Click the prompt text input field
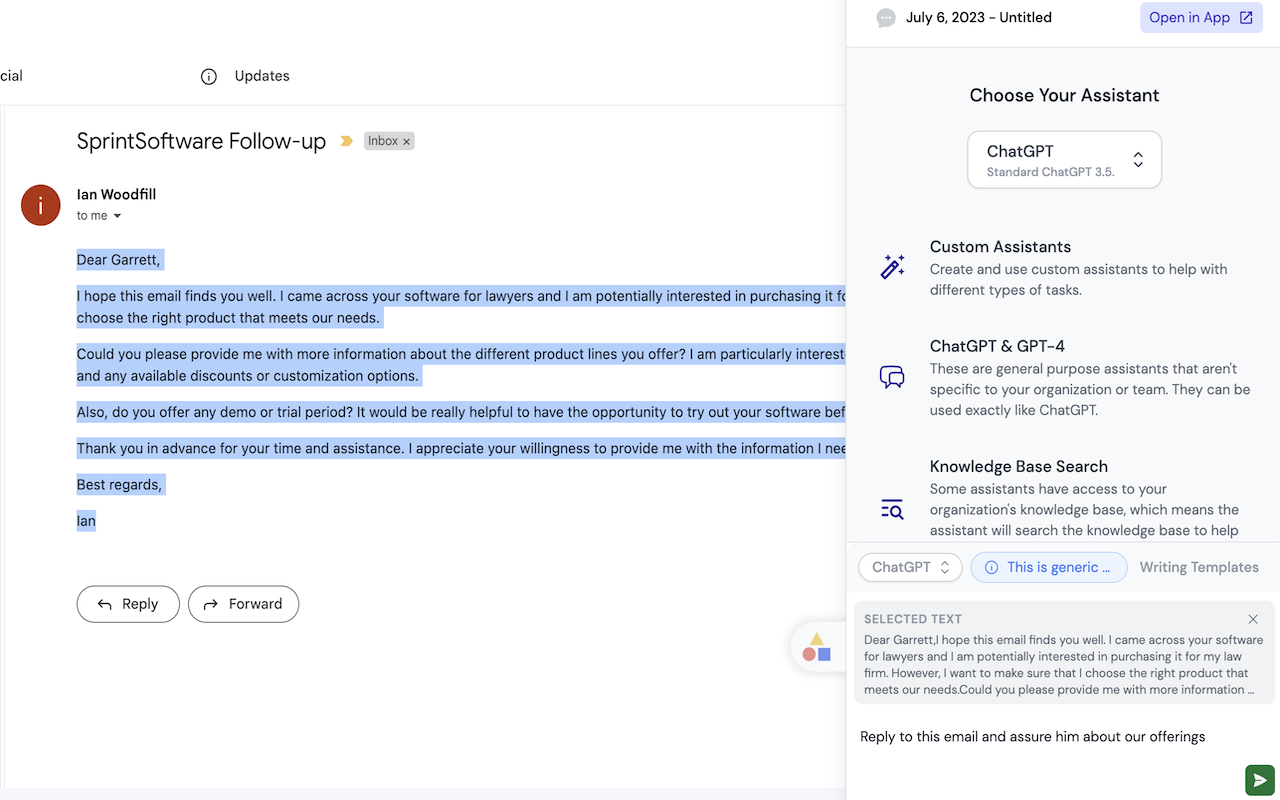Screen dimensions: 1280x800 point(1040,737)
